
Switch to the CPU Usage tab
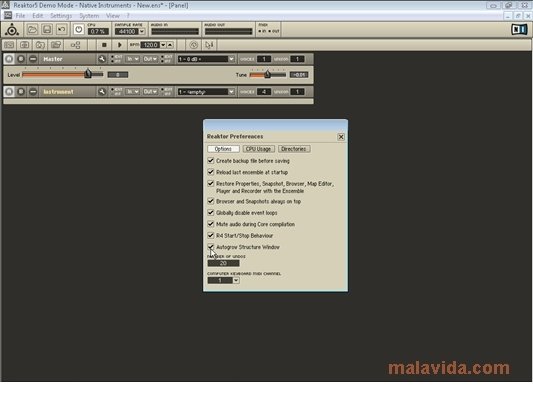(x=258, y=149)
